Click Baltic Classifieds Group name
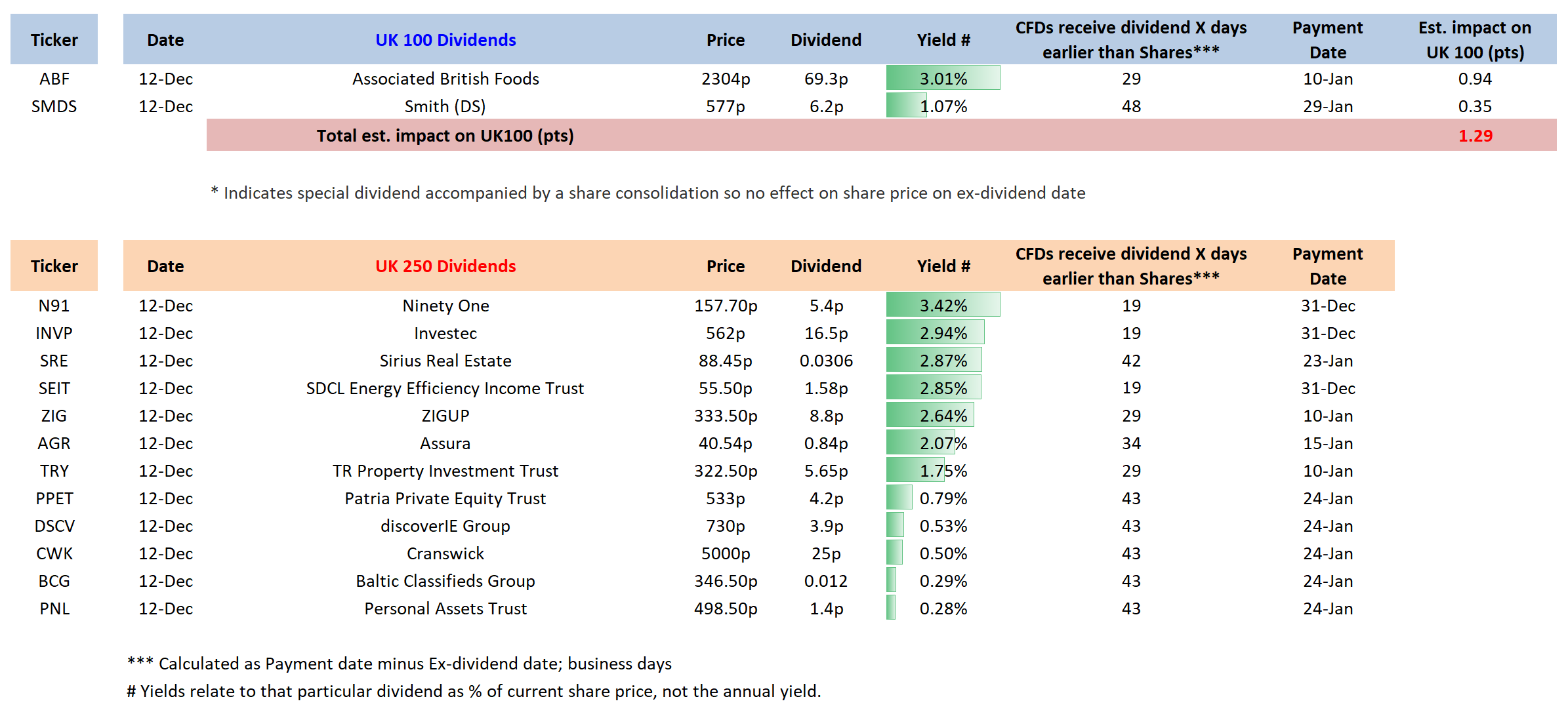The height and width of the screenshot is (716, 1568). tap(445, 581)
